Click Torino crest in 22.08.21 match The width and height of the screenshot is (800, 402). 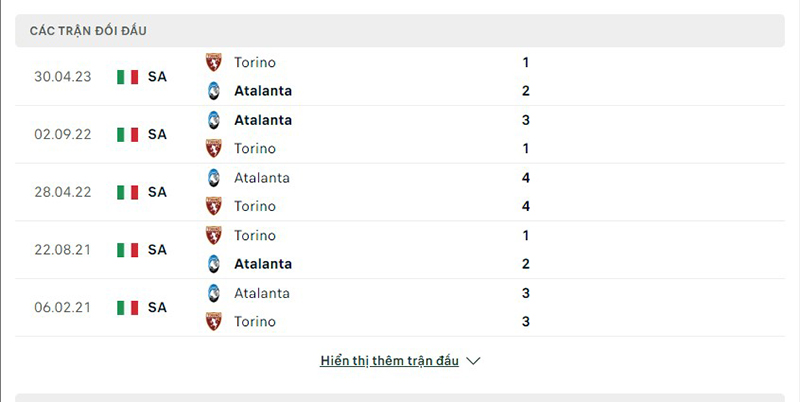(213, 236)
